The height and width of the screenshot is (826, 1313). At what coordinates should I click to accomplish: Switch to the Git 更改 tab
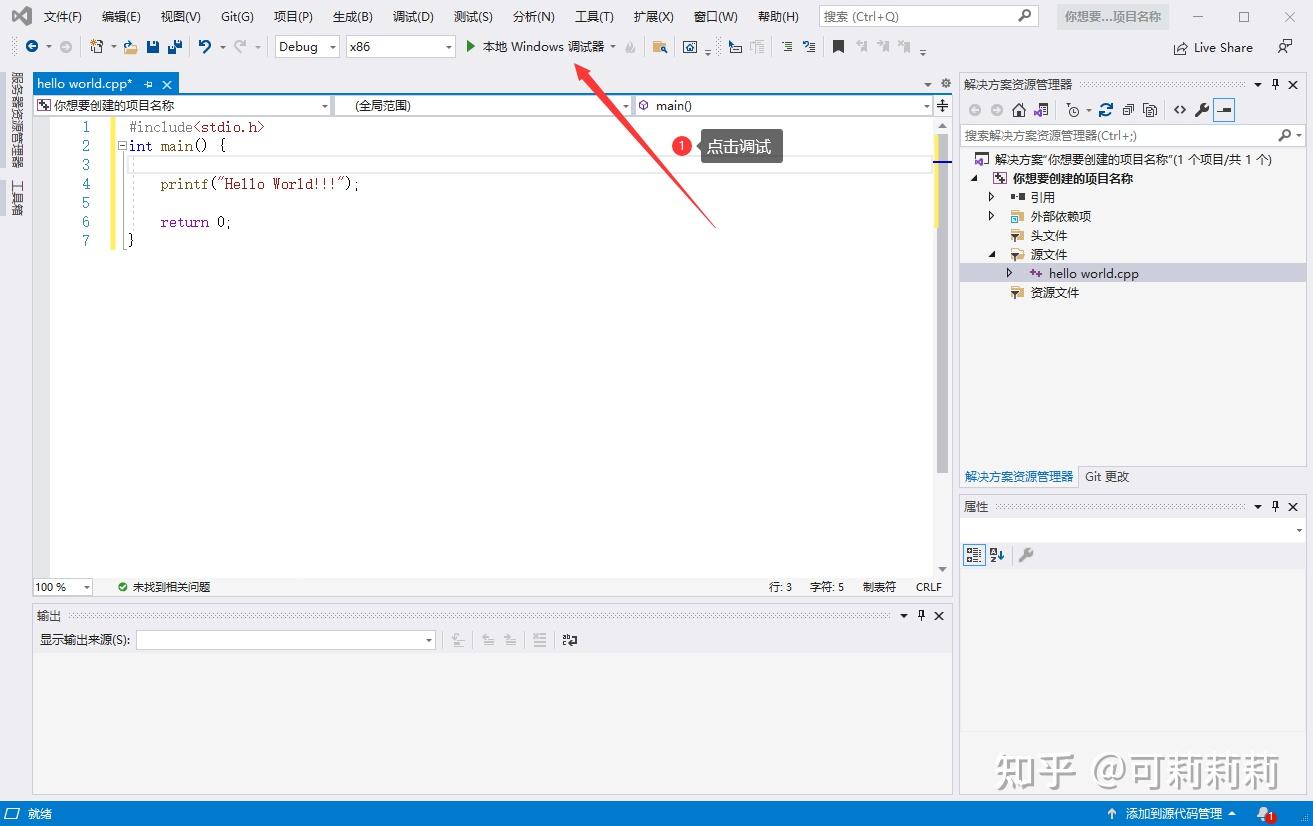(x=1106, y=476)
